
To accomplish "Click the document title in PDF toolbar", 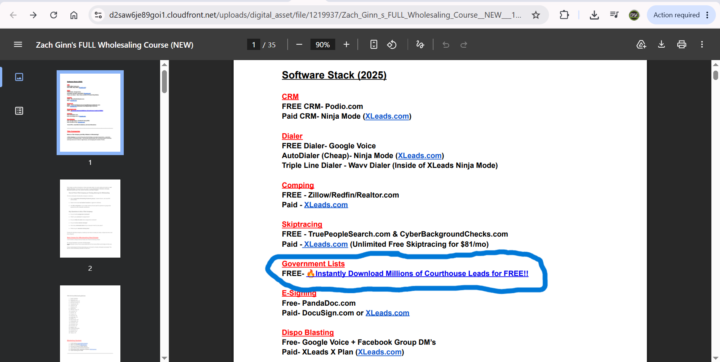I will (115, 45).
